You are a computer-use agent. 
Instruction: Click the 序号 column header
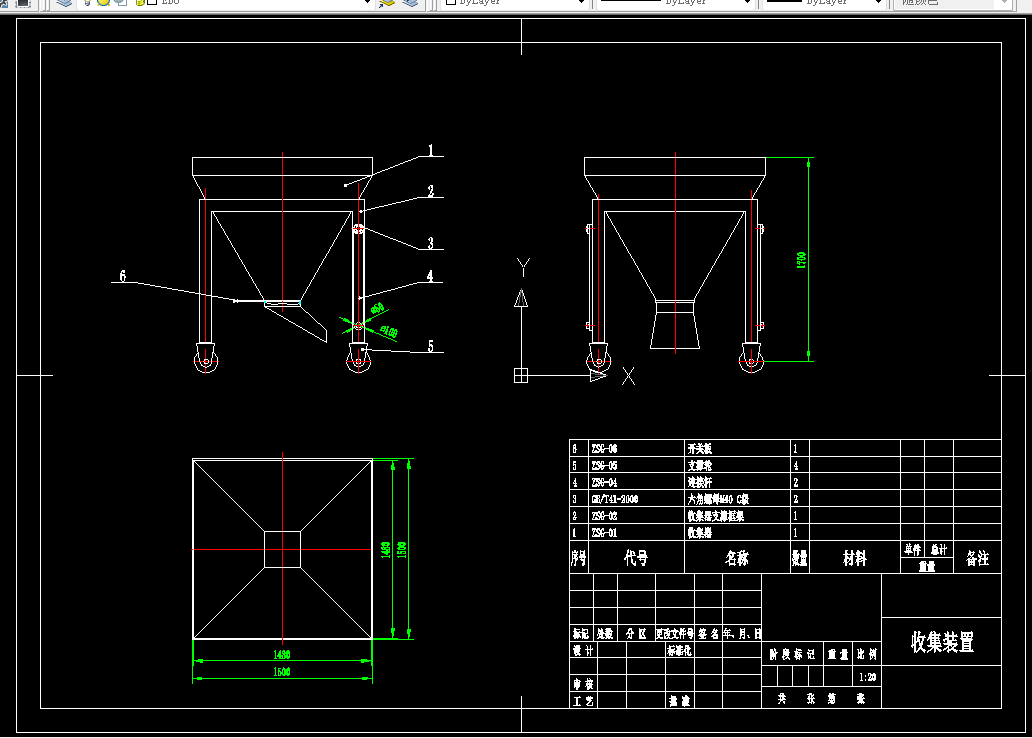(x=579, y=558)
